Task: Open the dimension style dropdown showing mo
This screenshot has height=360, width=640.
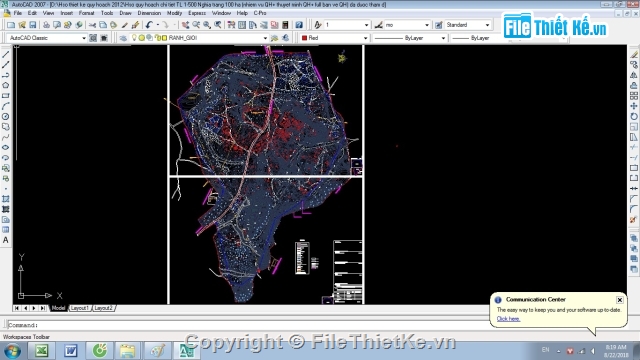Action: [x=427, y=25]
